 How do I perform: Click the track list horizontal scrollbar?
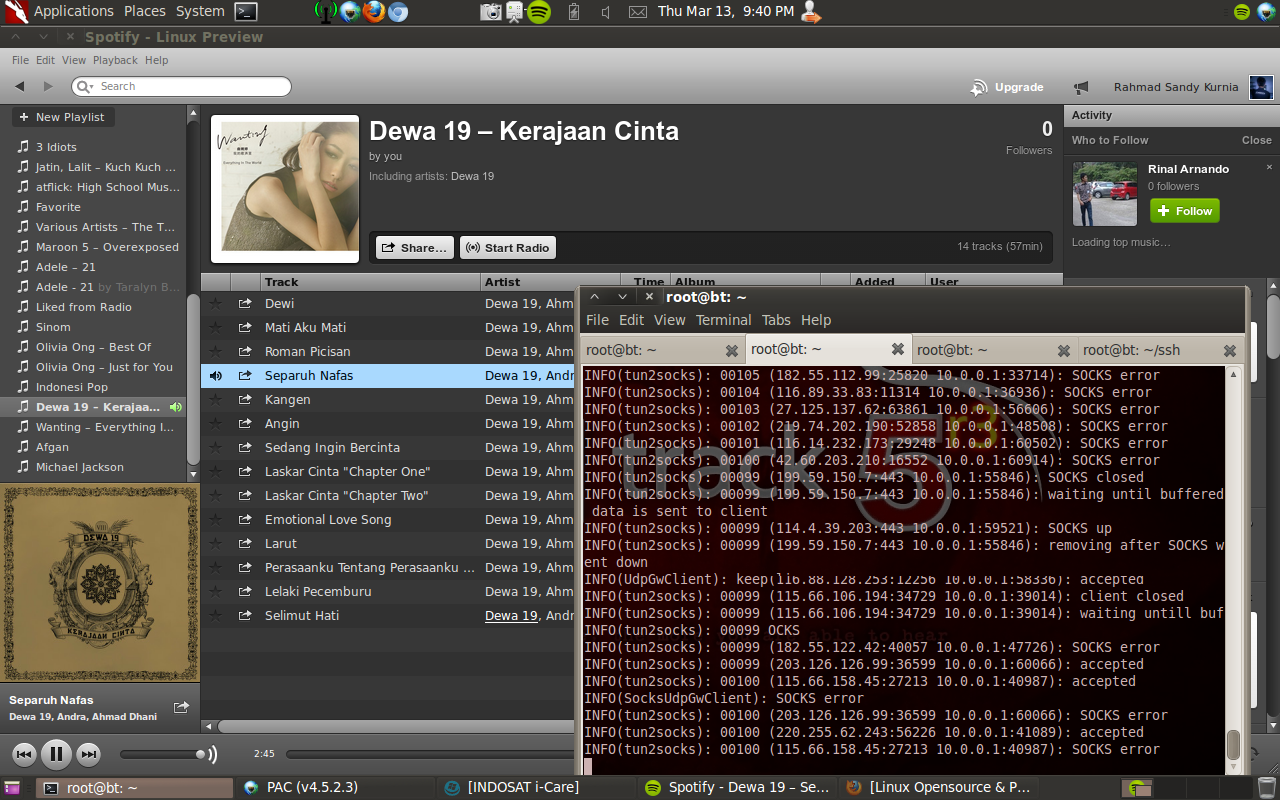[397, 727]
